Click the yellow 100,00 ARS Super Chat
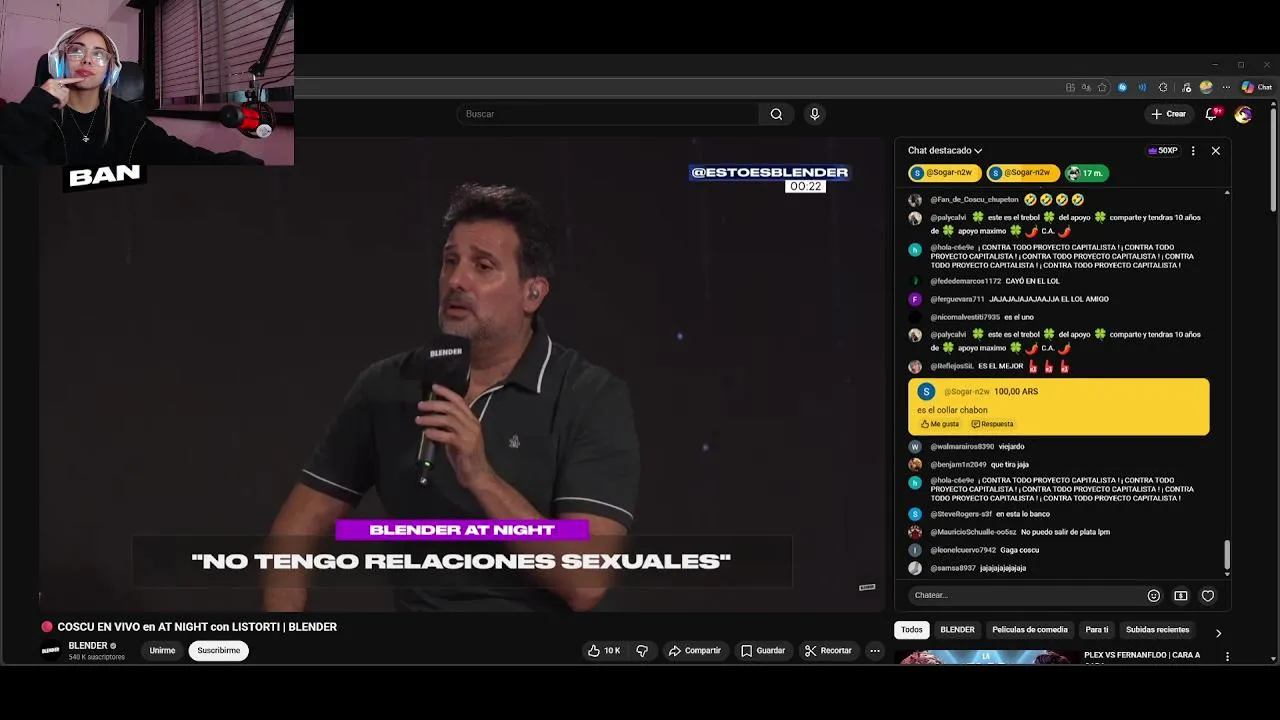Image resolution: width=1280 pixels, height=720 pixels. (1058, 407)
